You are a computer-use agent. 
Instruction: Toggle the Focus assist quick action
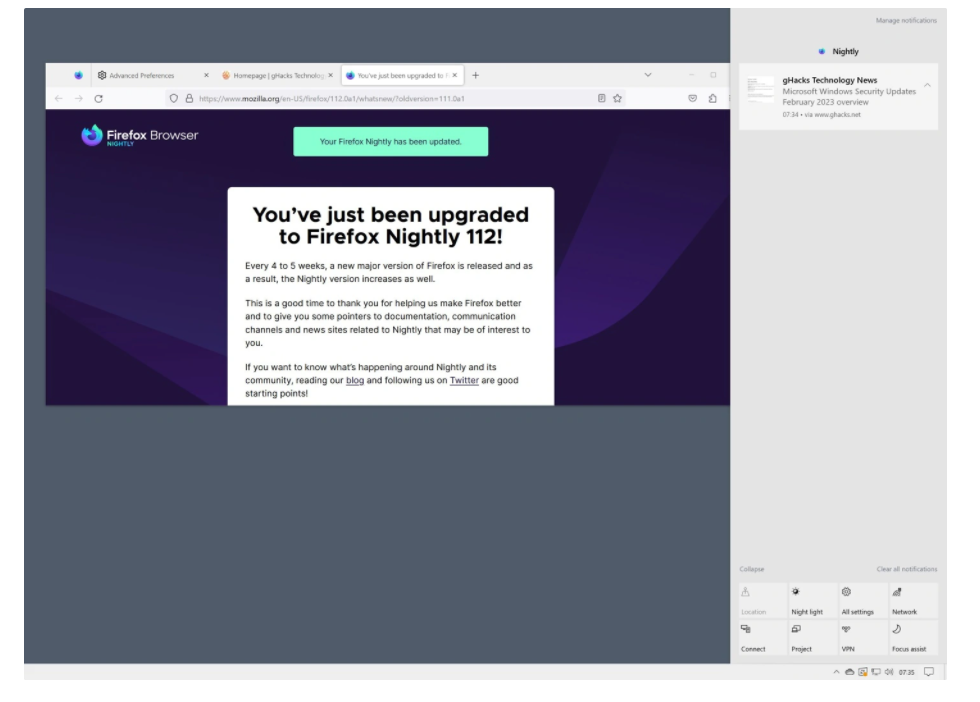point(913,638)
